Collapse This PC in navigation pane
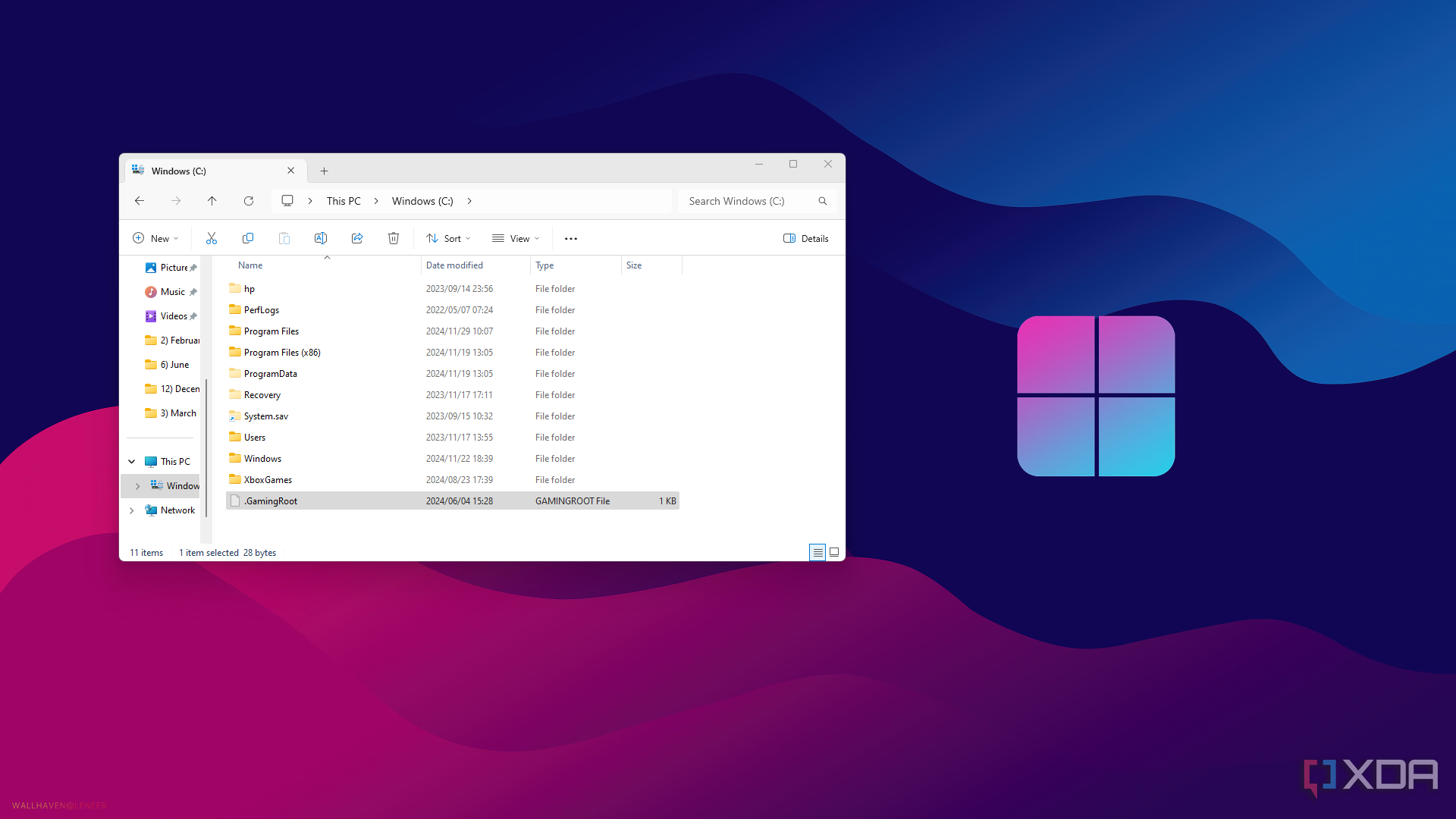1456x819 pixels. (x=132, y=461)
